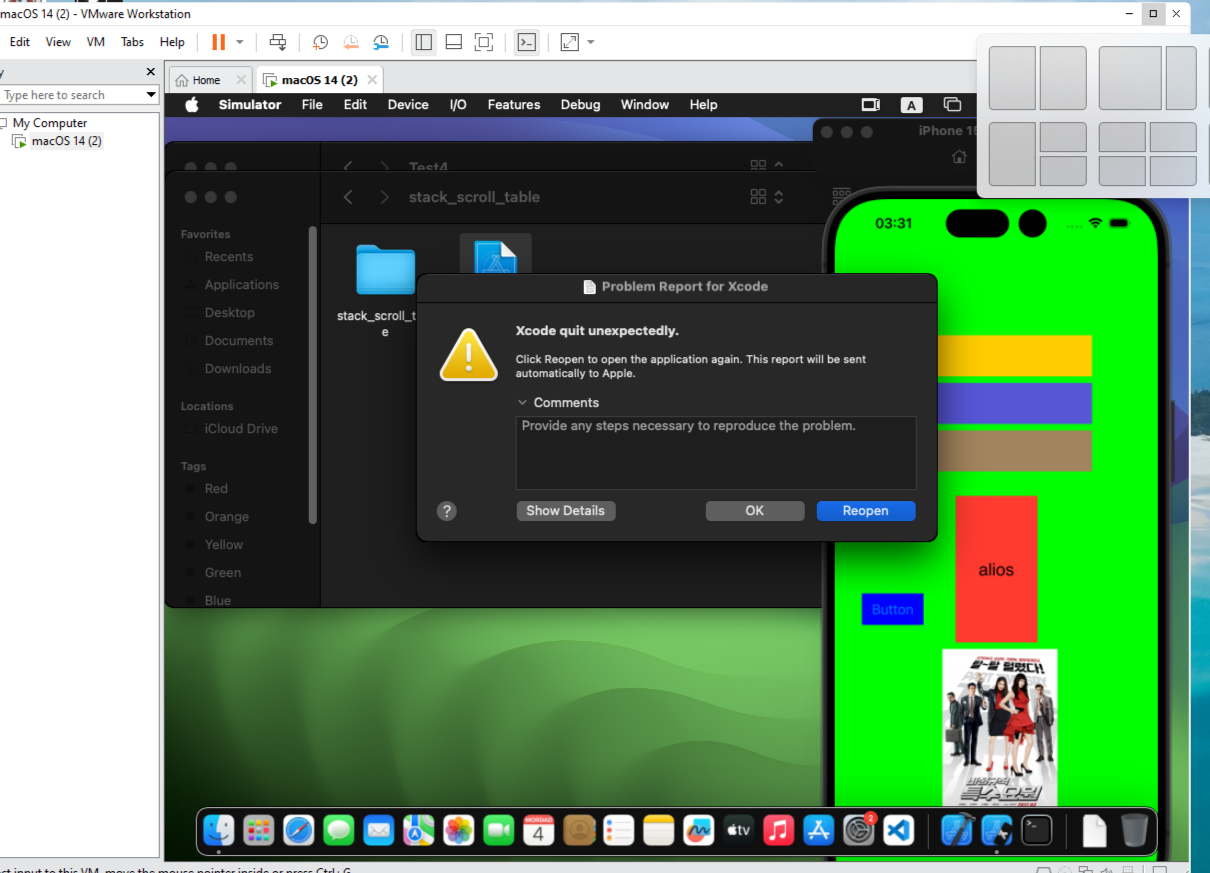Open Freeform from the Dock
Viewport: 1210px width, 873px height.
pyautogui.click(x=699, y=830)
